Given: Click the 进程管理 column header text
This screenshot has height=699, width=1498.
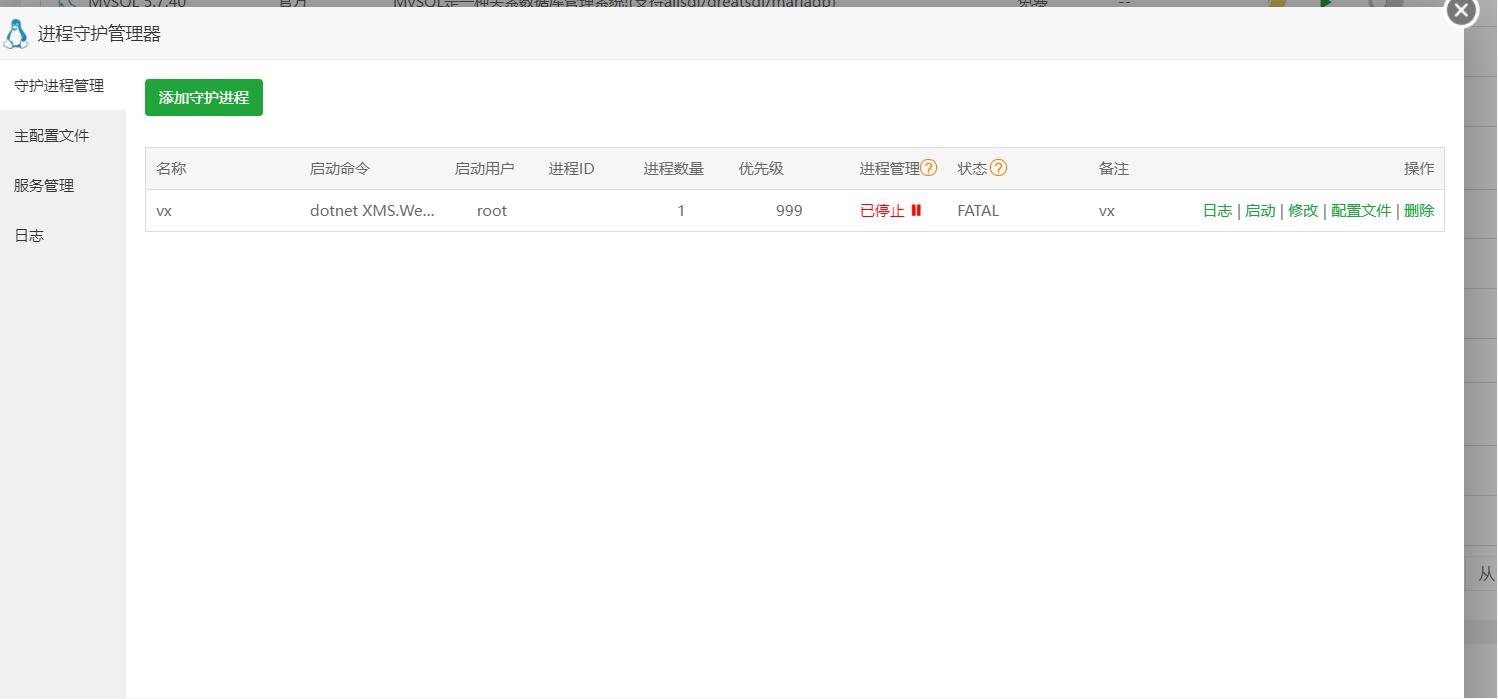Looking at the screenshot, I should click(889, 168).
